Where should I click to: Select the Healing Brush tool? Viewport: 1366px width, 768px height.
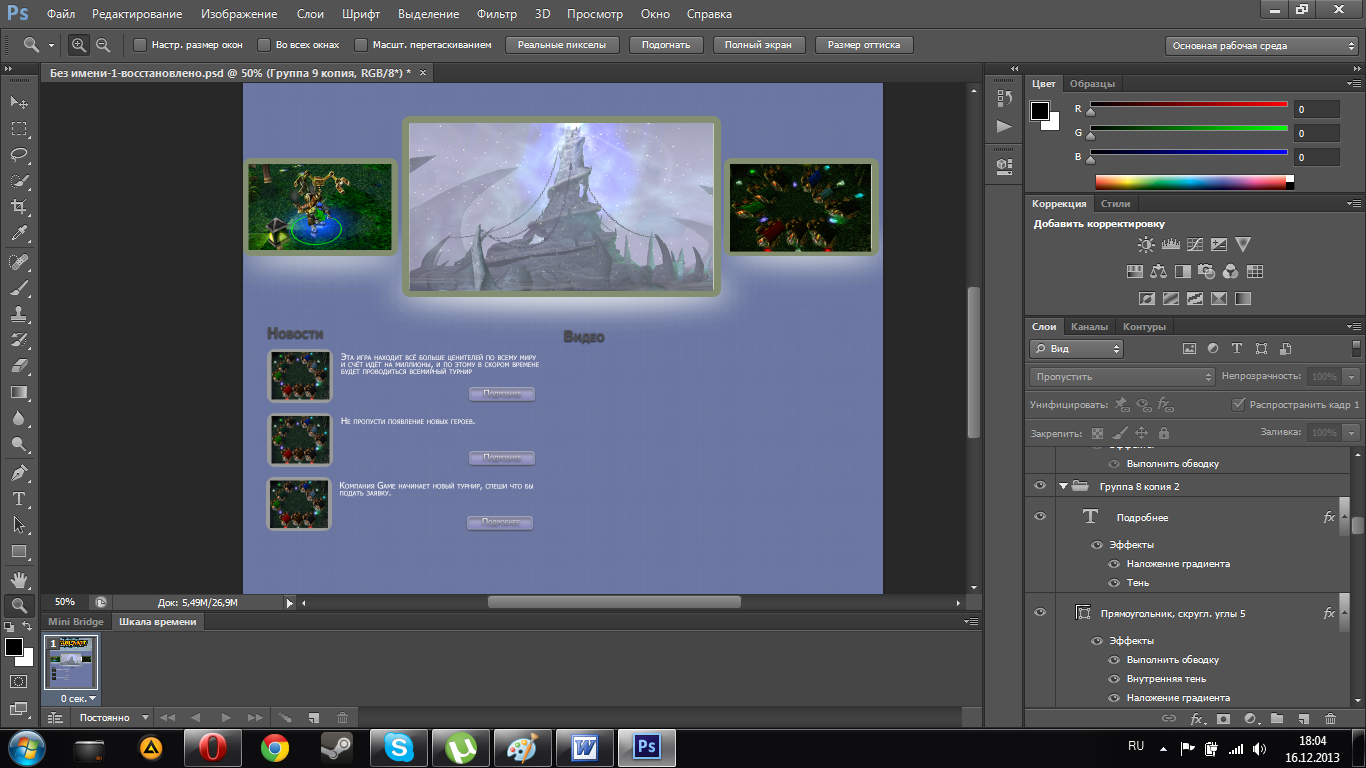pyautogui.click(x=19, y=262)
